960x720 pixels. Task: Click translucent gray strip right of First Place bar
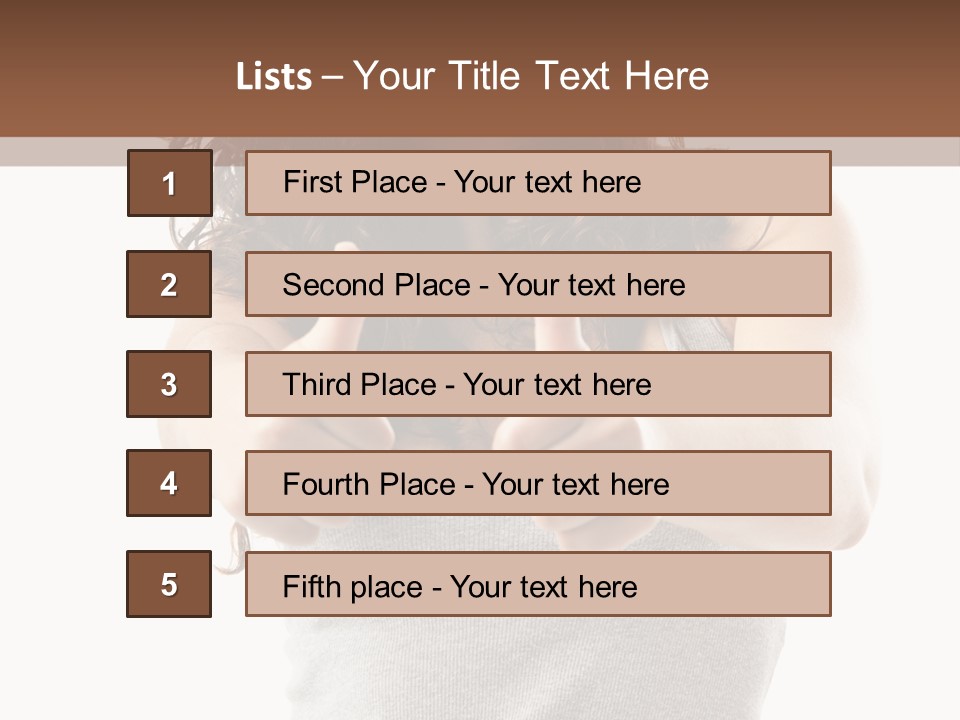895,151
